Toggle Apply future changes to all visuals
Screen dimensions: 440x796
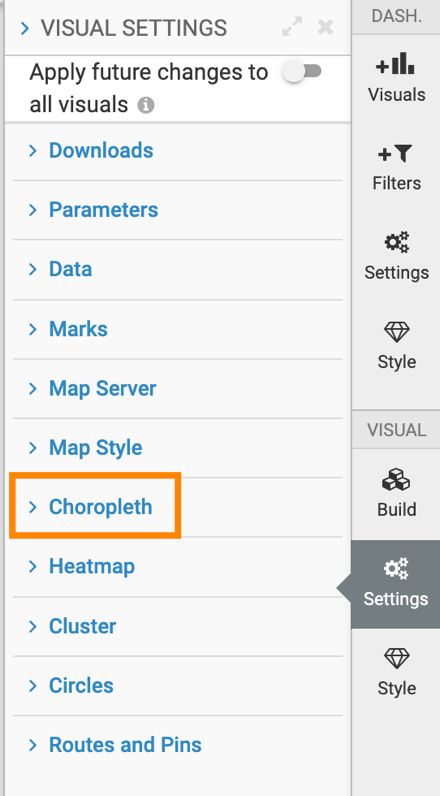tap(302, 72)
